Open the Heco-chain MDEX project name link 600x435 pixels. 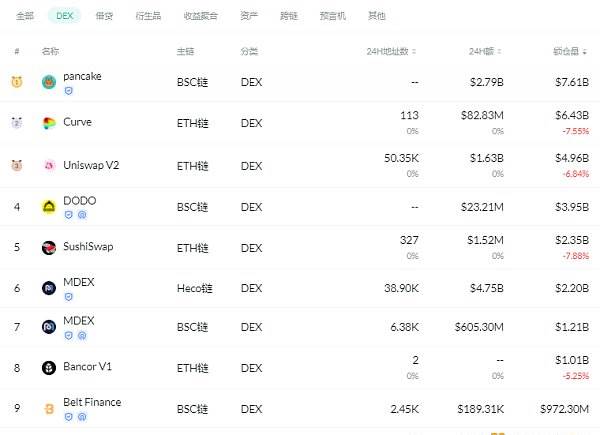pyautogui.click(x=79, y=282)
